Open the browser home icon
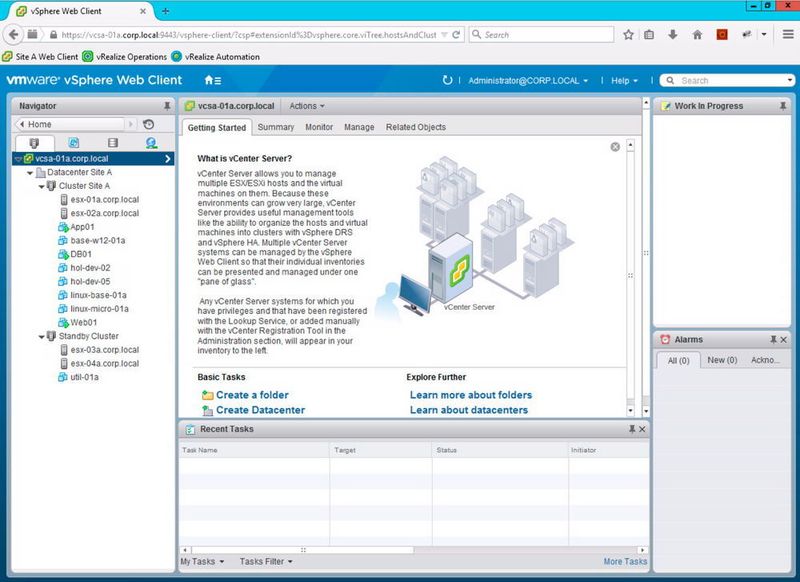800x582 pixels. click(x=697, y=35)
